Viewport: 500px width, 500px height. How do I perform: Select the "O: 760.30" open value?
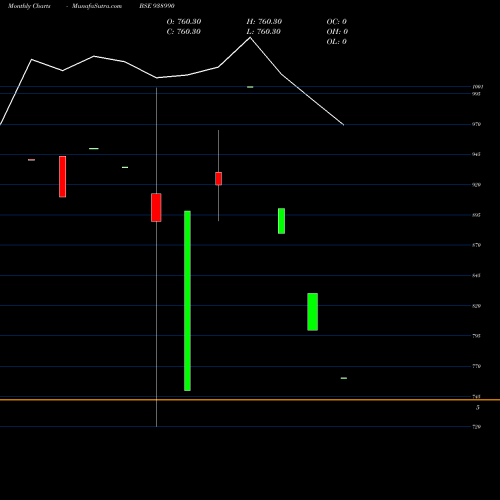point(184,22)
